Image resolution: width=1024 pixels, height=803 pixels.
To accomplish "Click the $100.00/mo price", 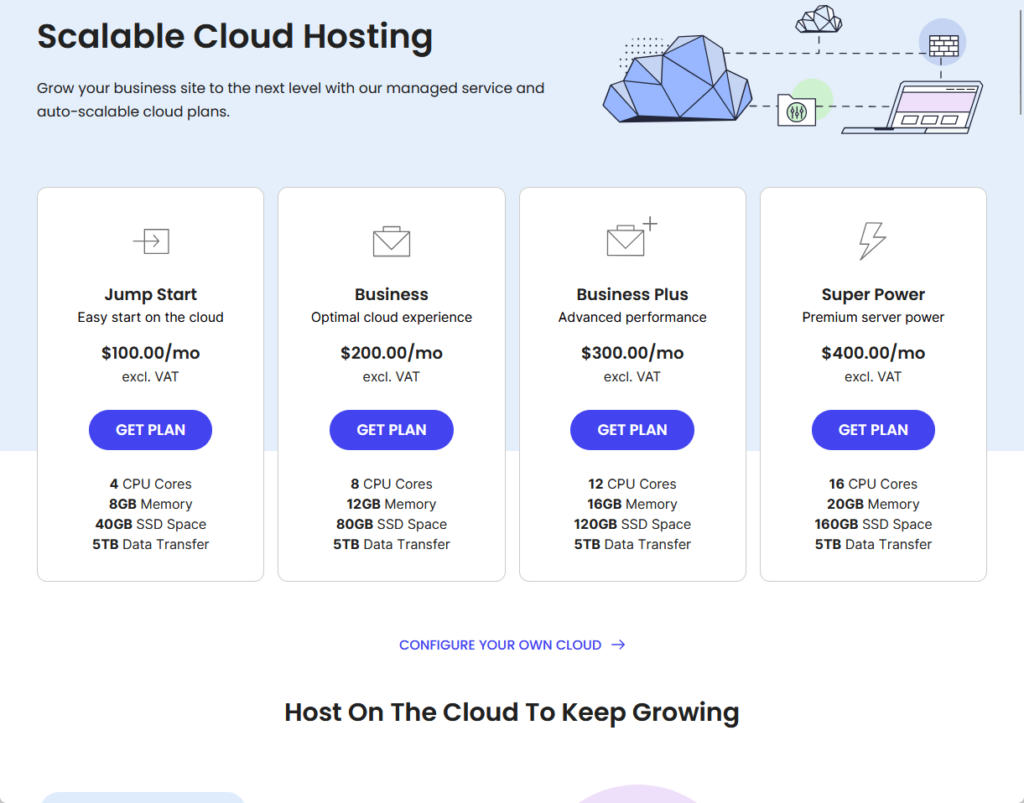I will tap(150, 353).
